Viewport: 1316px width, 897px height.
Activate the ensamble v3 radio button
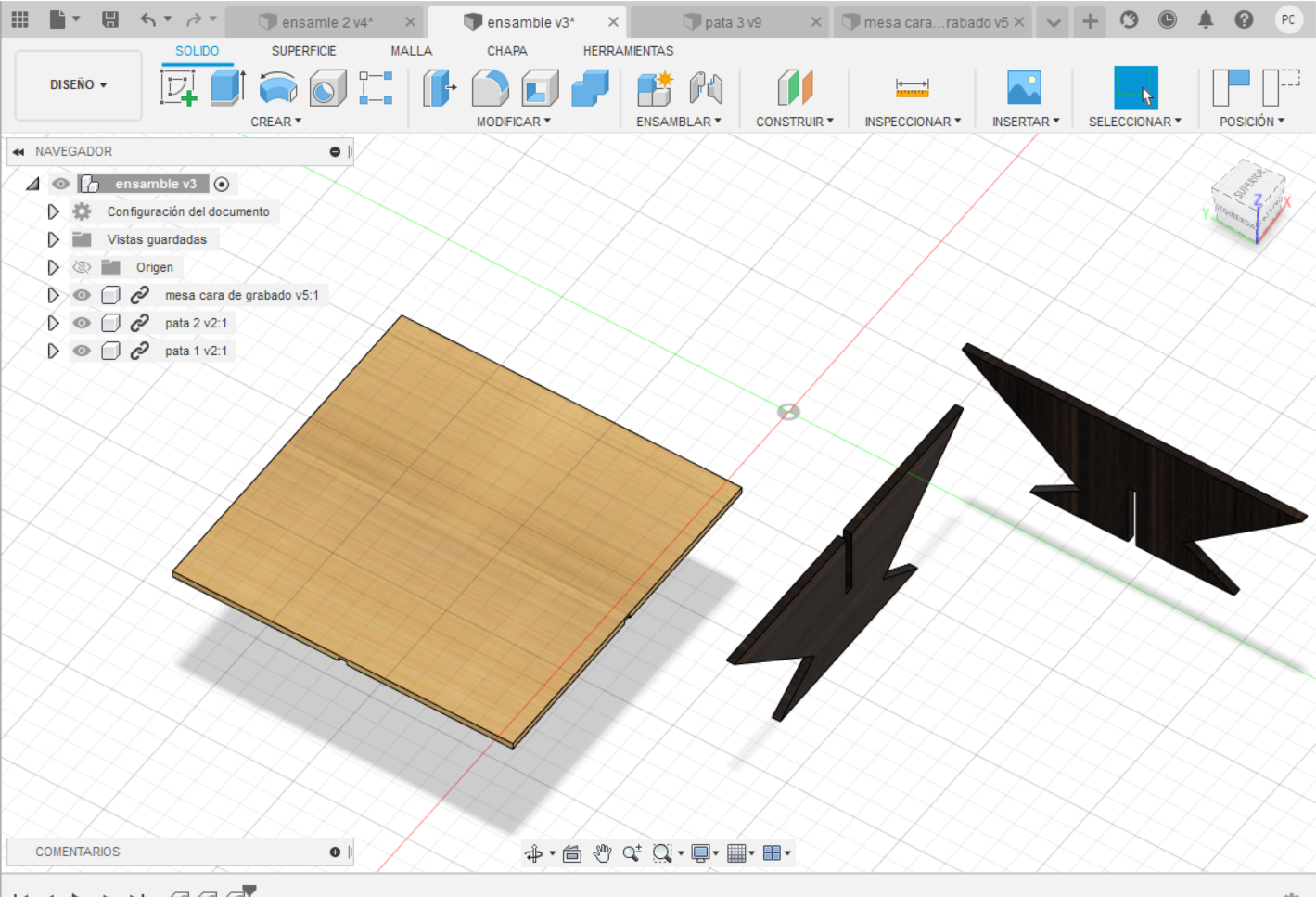(222, 184)
